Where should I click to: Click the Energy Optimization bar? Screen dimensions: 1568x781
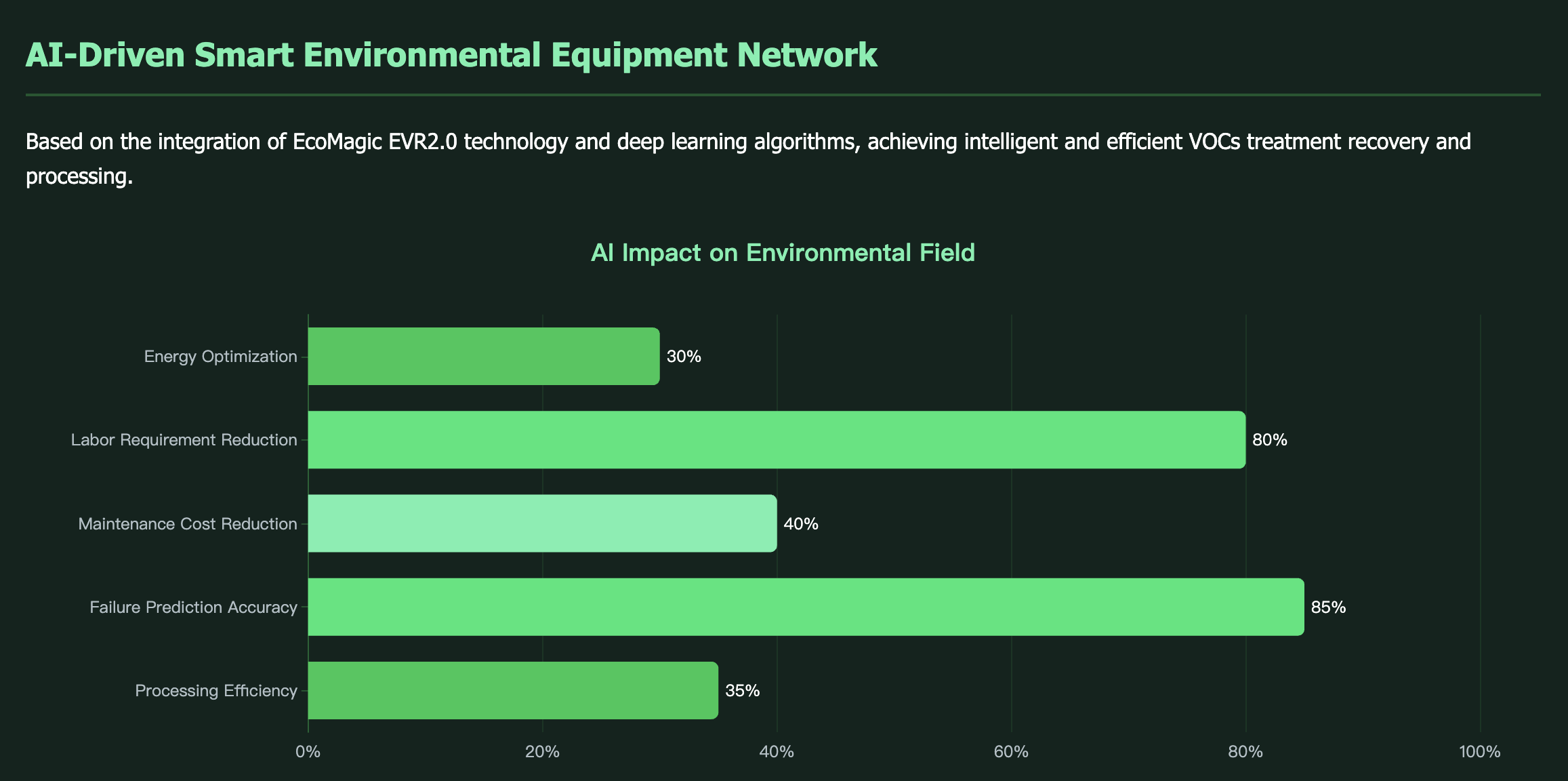(x=483, y=357)
